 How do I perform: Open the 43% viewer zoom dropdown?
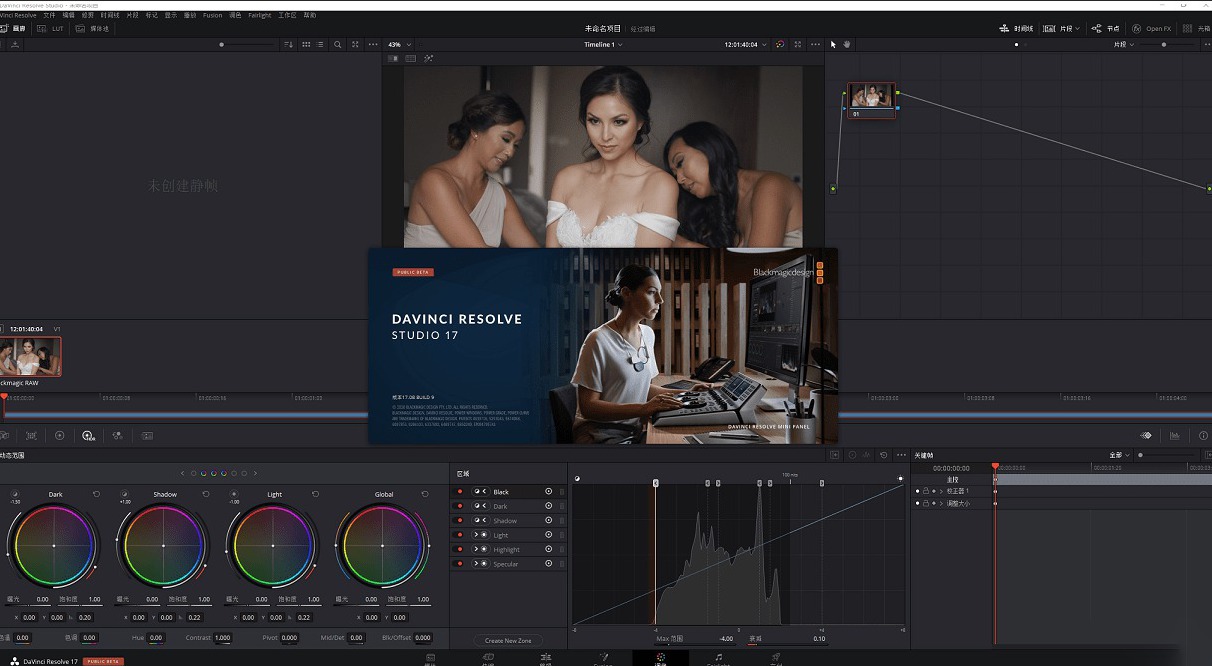(399, 45)
